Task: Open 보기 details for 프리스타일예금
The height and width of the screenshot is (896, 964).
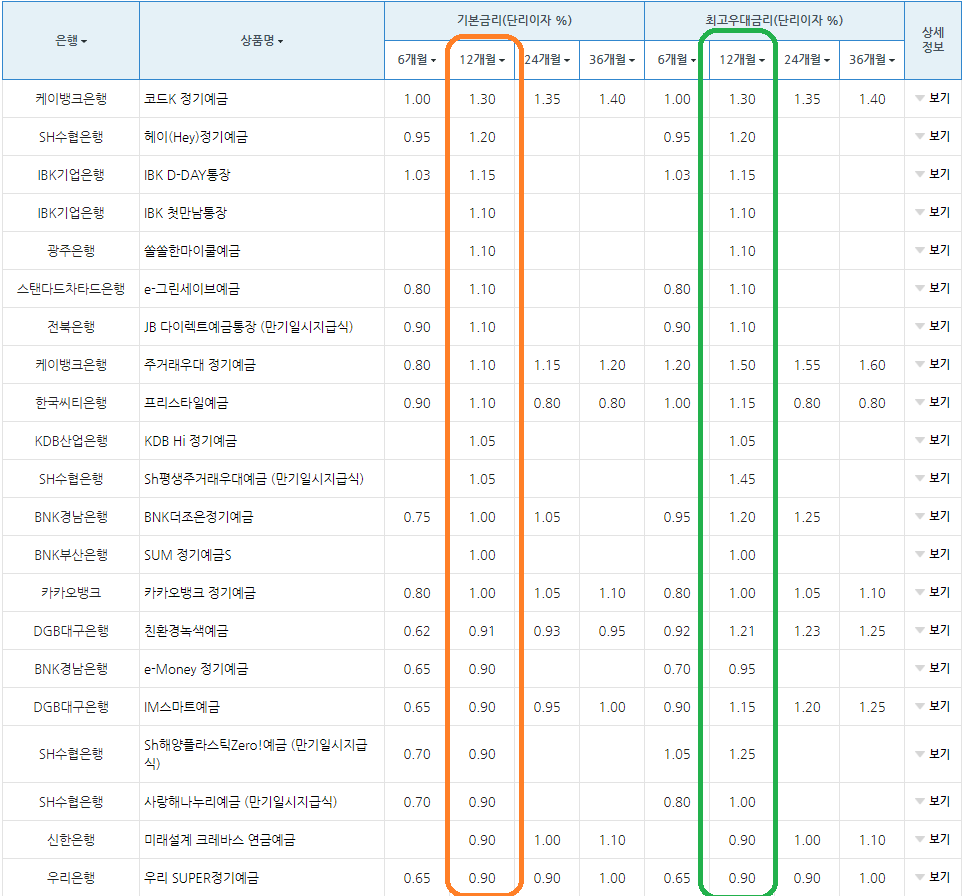Action: click(933, 403)
